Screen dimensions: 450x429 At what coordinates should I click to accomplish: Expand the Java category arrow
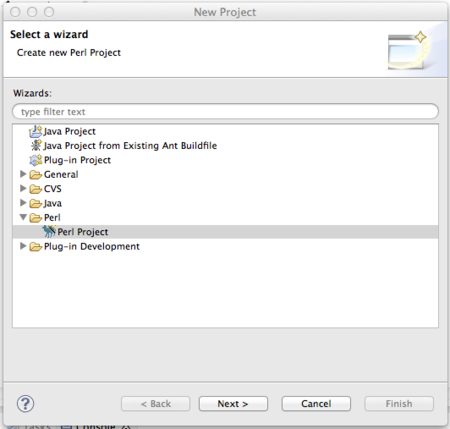[x=23, y=203]
